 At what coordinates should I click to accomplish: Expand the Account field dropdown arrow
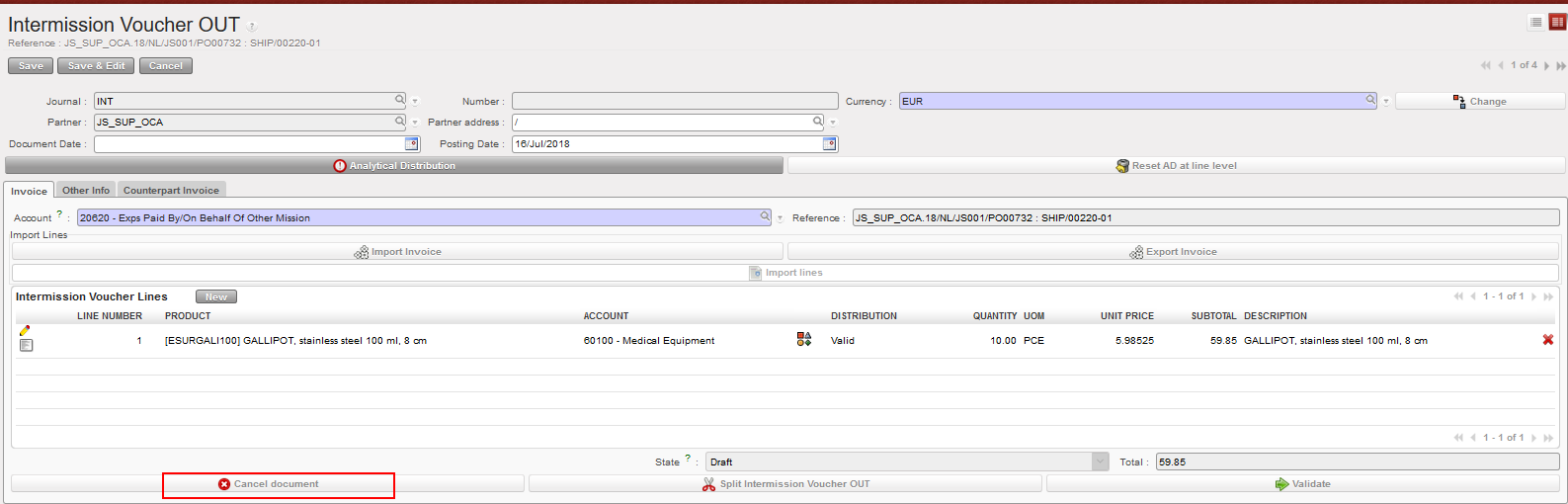click(780, 218)
